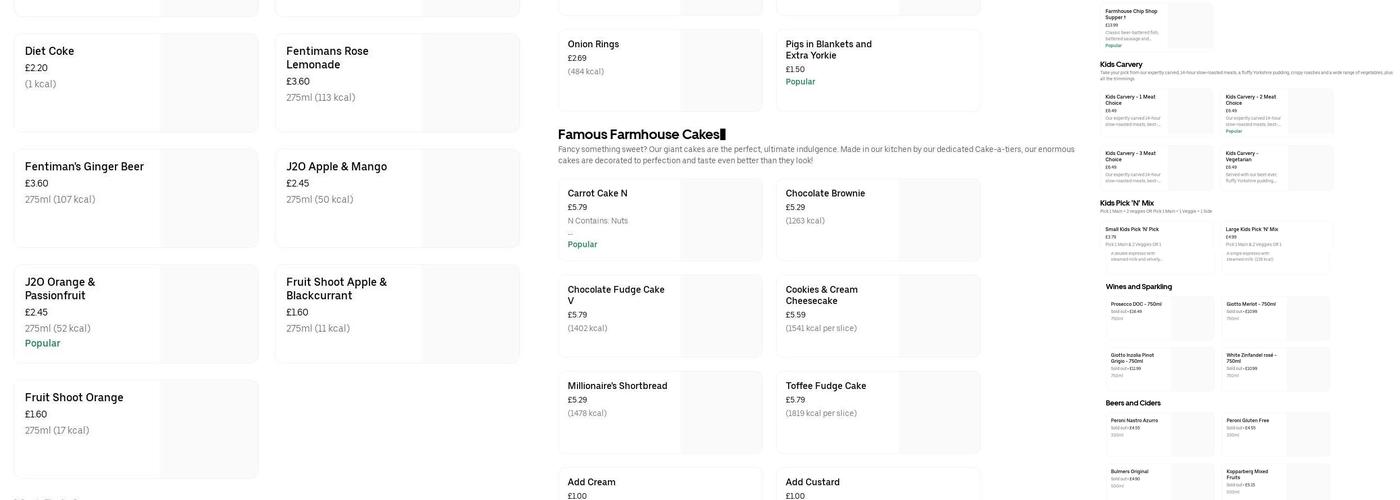Pick Cookies & Cream Cheesecake
The height and width of the screenshot is (500, 1400).
click(x=877, y=316)
